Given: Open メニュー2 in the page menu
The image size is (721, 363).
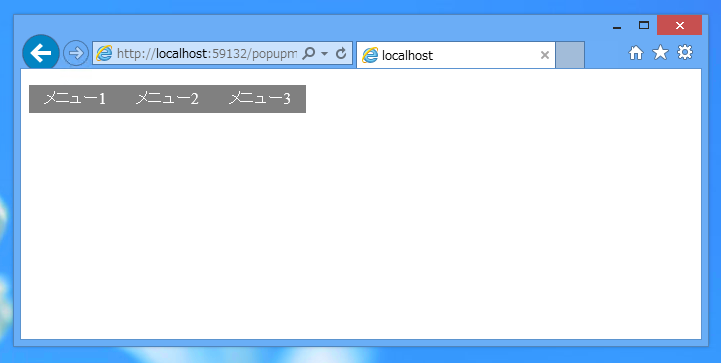Looking at the screenshot, I should [167, 98].
